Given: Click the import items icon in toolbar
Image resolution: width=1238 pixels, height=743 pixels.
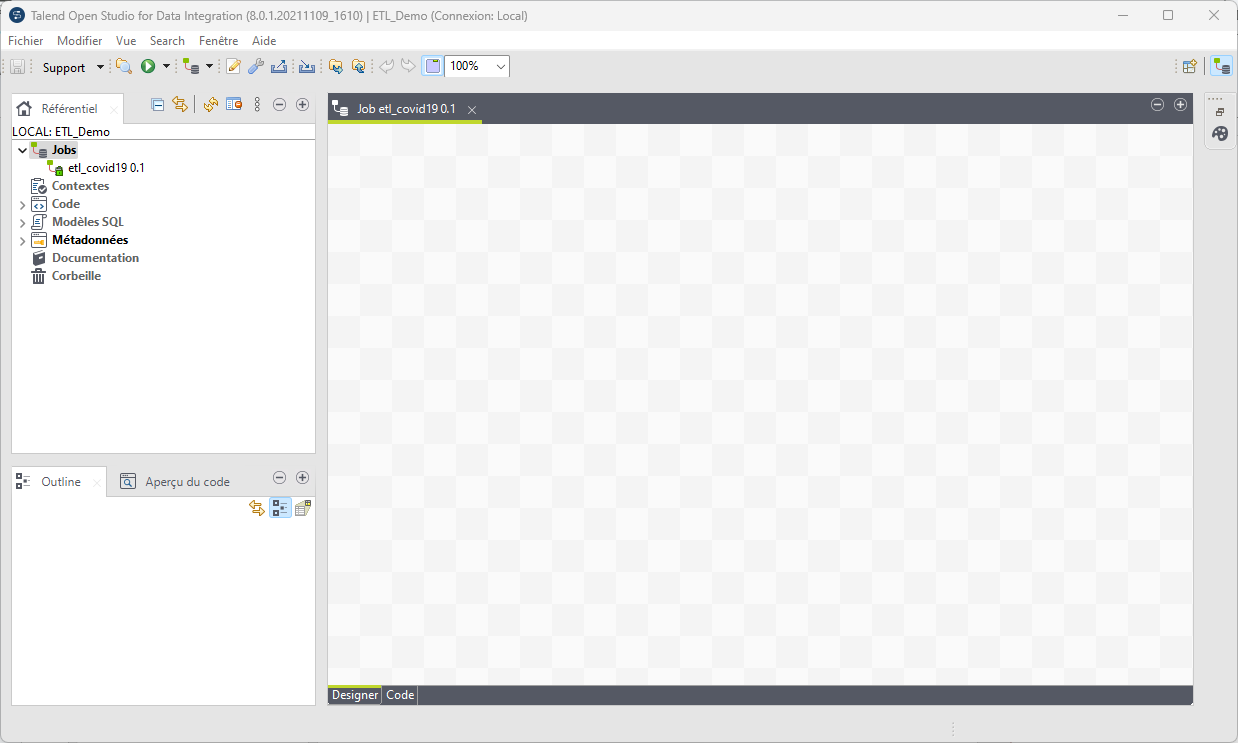Looking at the screenshot, I should coord(307,67).
